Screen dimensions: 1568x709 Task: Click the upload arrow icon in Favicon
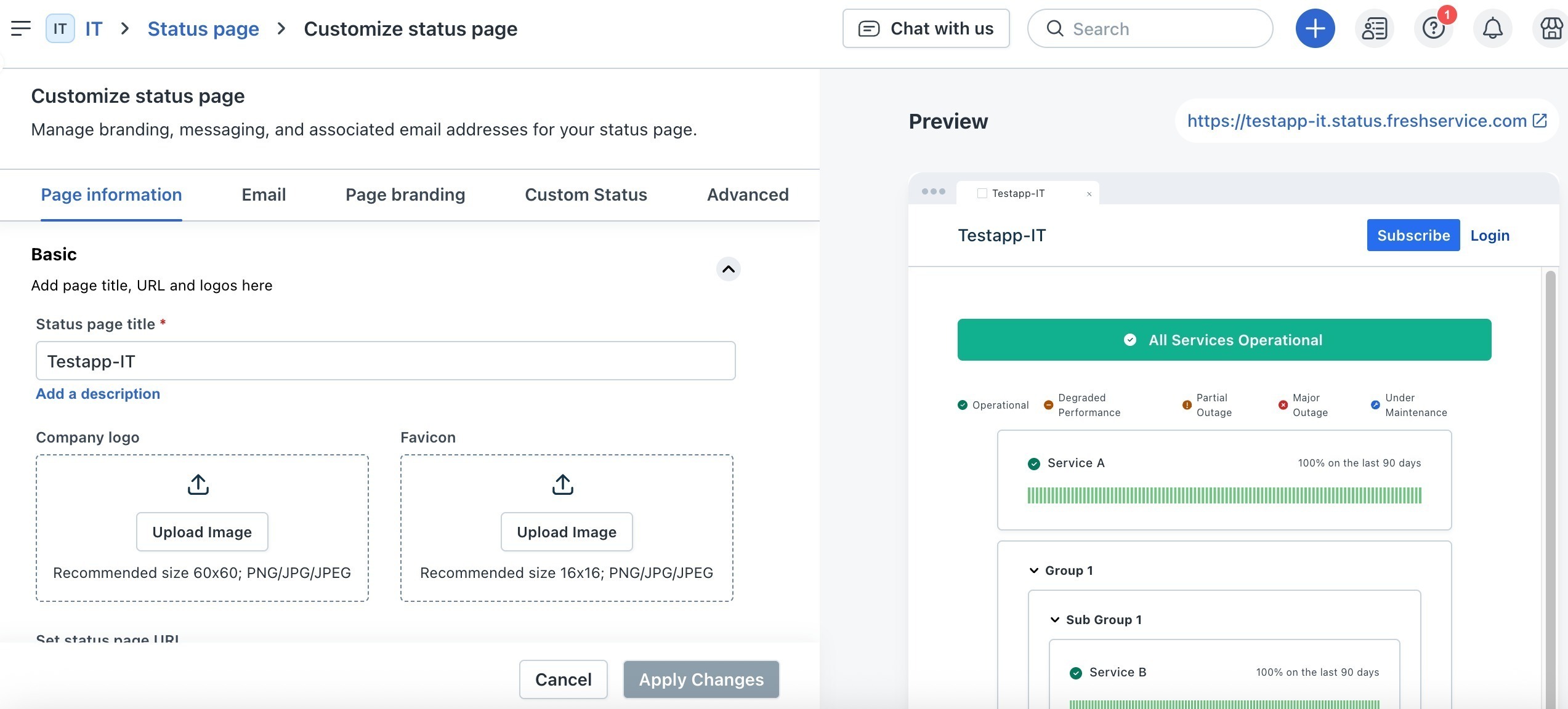coord(563,484)
